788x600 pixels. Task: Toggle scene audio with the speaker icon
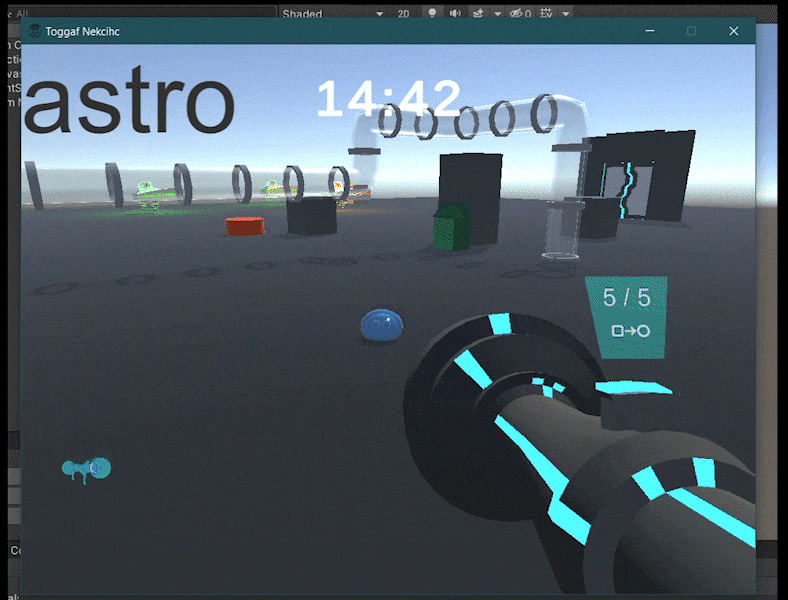[455, 13]
